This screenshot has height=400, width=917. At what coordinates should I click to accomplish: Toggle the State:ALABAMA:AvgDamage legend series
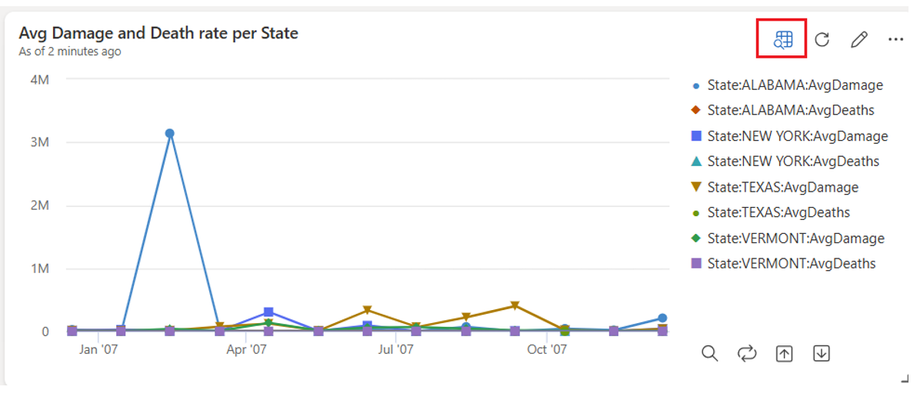click(787, 85)
